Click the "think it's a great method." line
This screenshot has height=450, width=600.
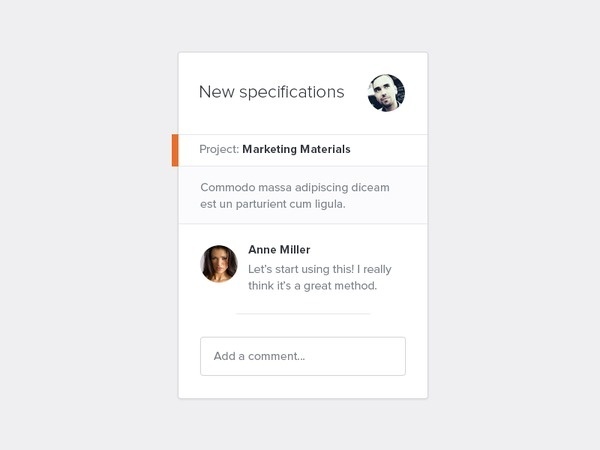(x=312, y=286)
